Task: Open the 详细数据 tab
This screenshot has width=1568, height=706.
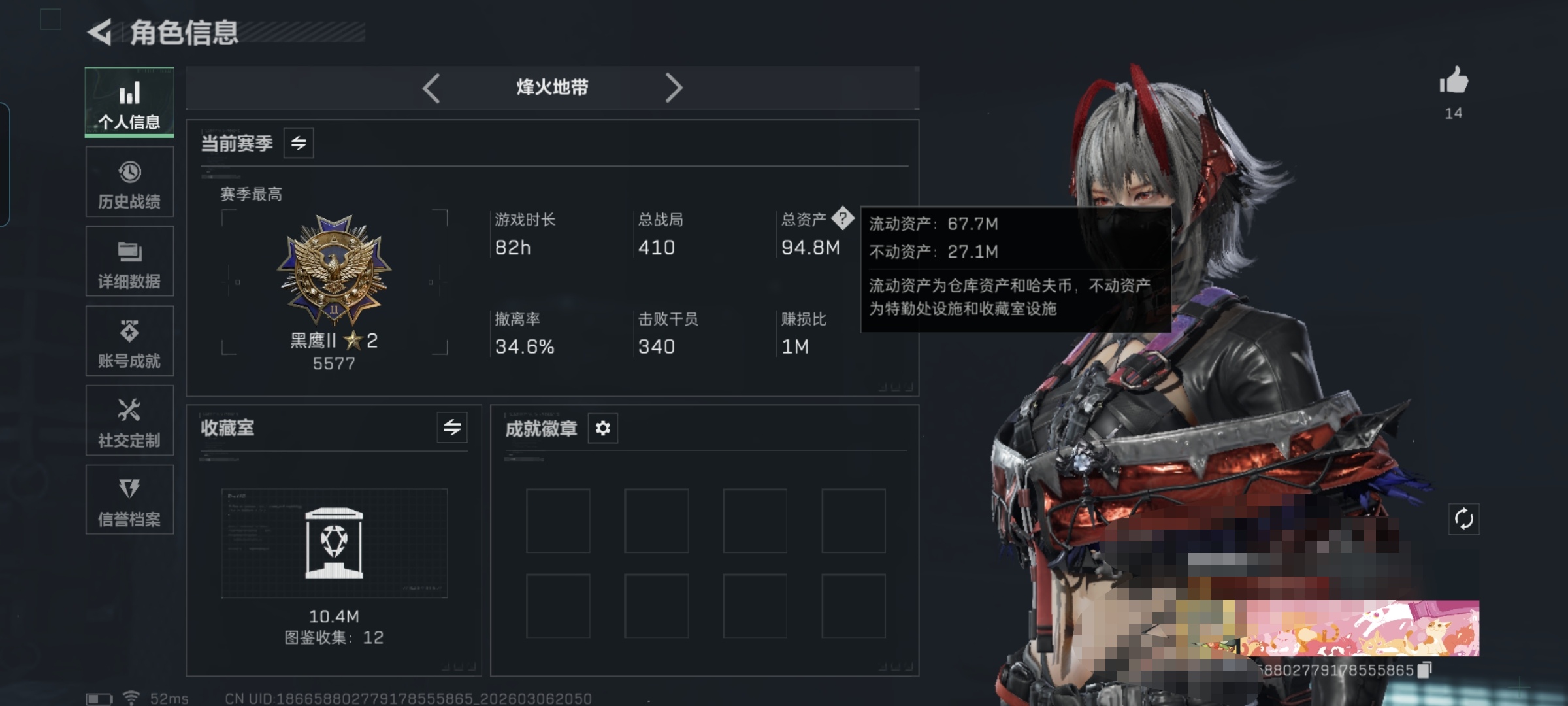Action: coord(129,261)
